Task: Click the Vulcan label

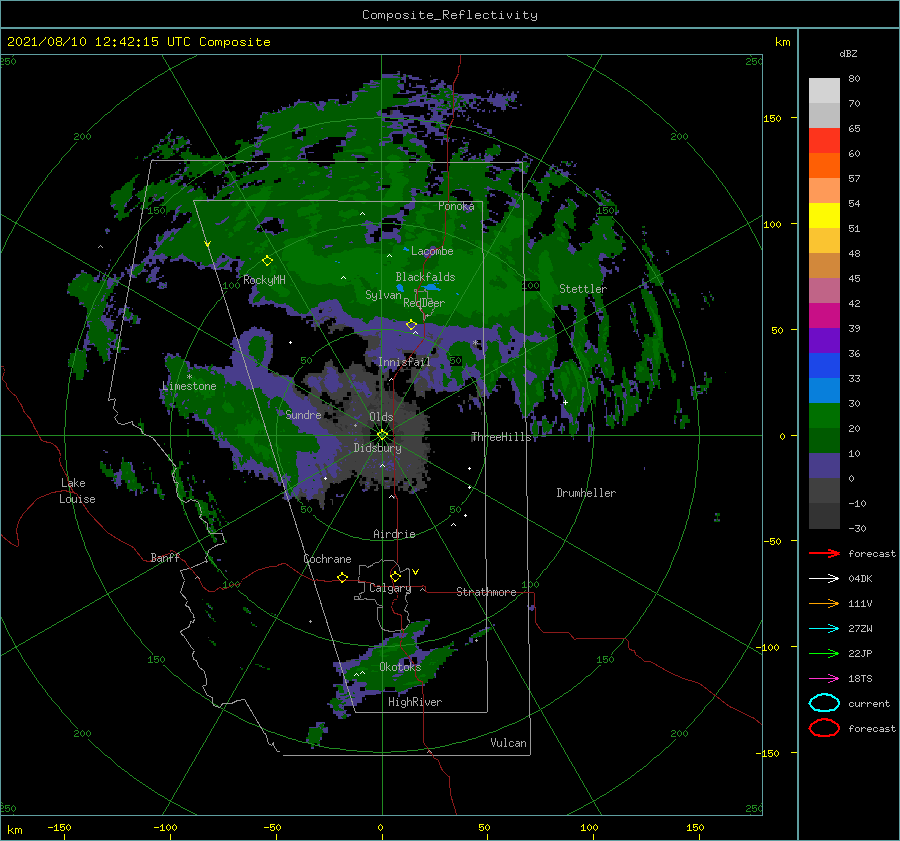Action: pos(508,743)
